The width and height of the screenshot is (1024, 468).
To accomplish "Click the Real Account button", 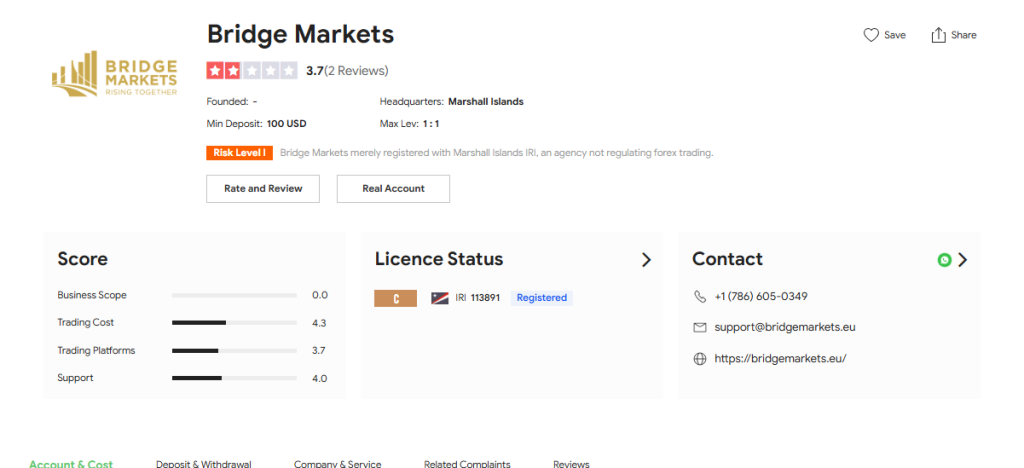I will click(393, 189).
